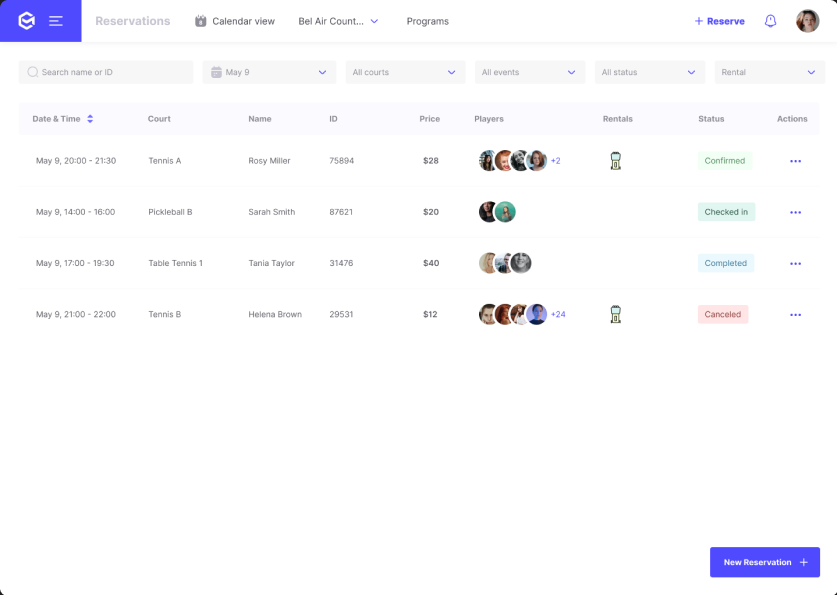Click the search name or ID field
The height and width of the screenshot is (595, 837).
pos(105,71)
